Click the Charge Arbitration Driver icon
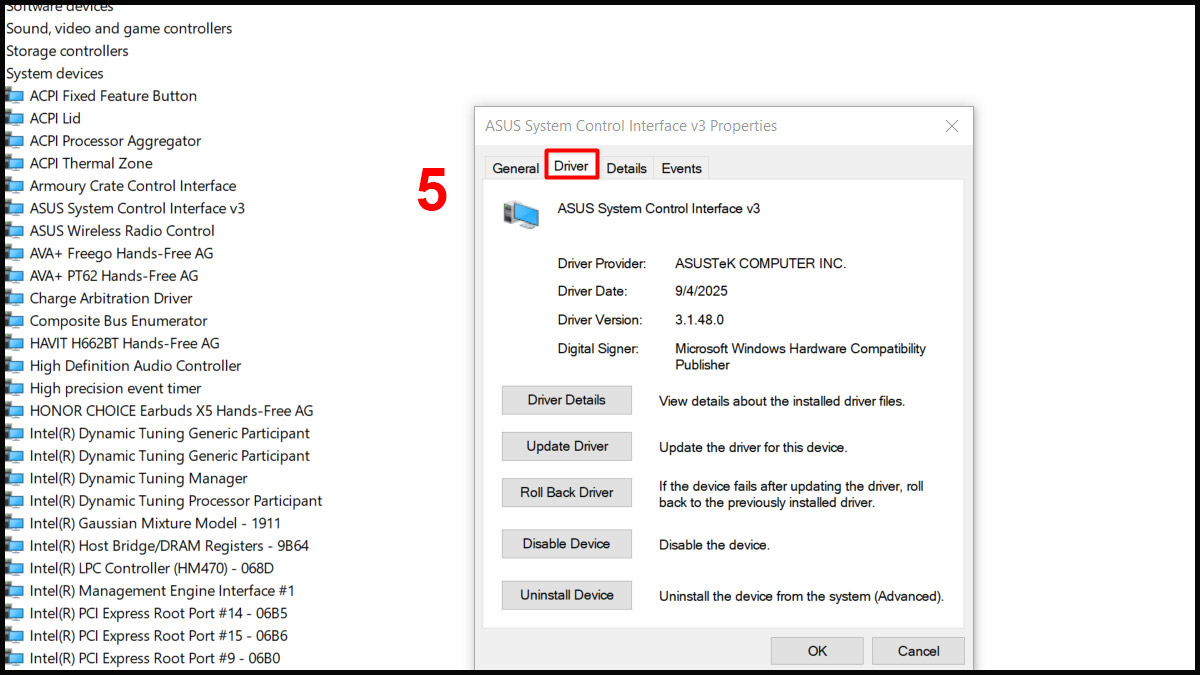Screen dimensions: 1200x675 14,298
